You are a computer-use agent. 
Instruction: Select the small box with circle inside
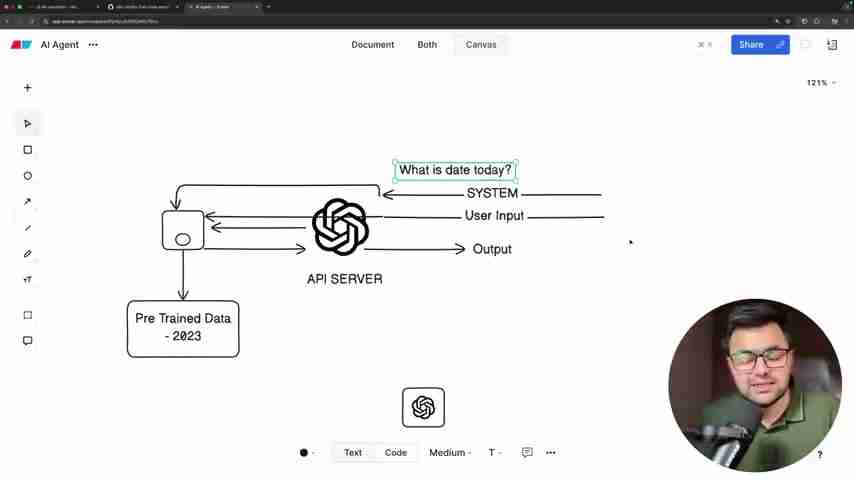coord(183,230)
